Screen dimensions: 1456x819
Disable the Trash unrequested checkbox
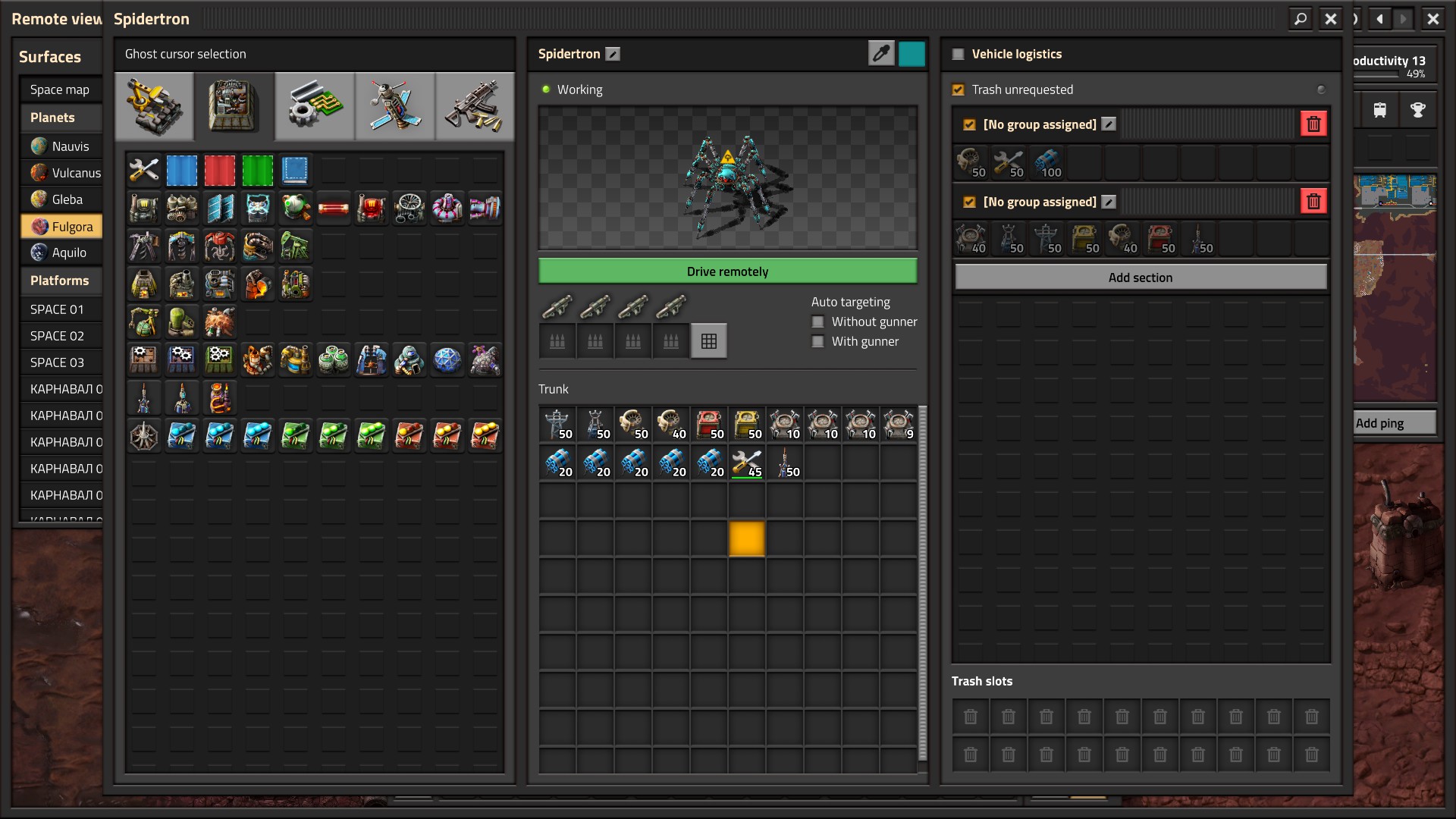pyautogui.click(x=959, y=89)
